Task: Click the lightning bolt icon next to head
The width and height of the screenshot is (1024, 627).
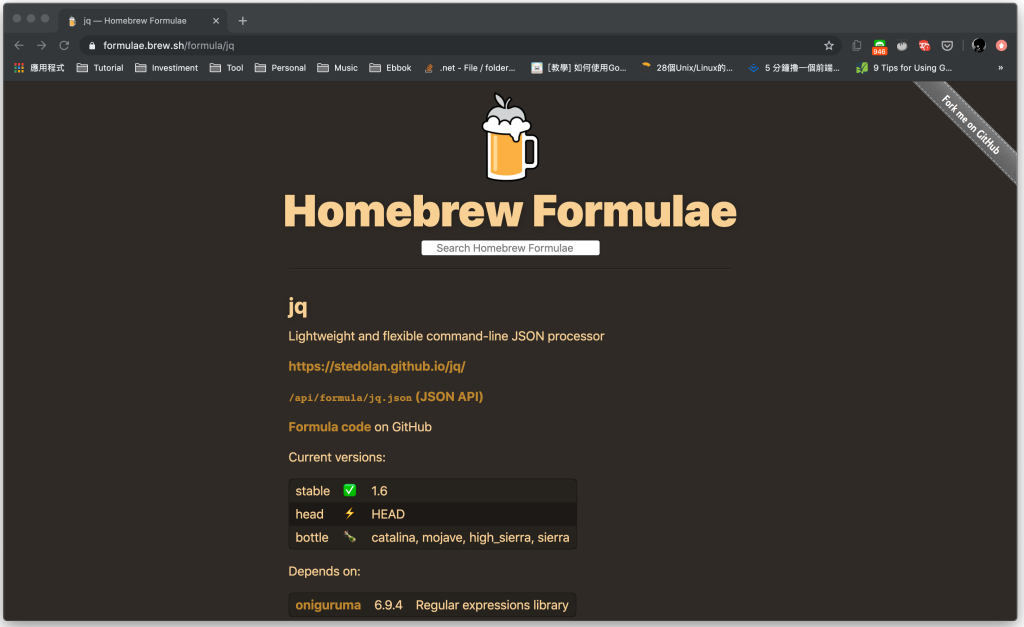Action: 349,514
